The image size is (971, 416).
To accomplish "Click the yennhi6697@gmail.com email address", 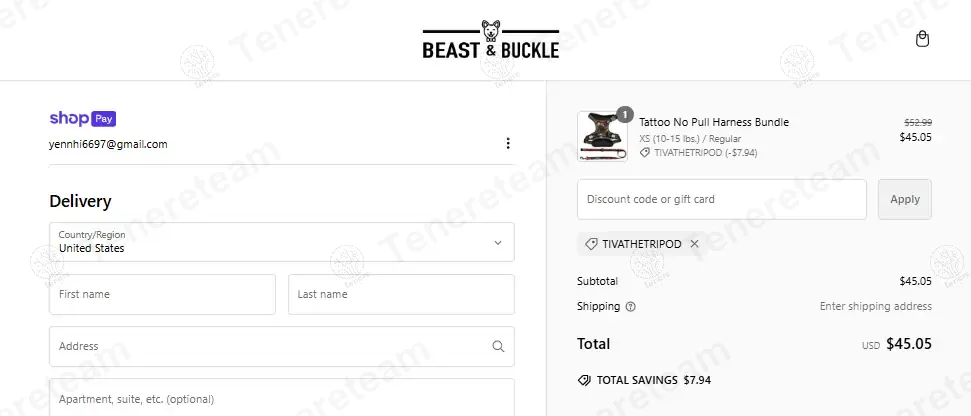I will click(108, 144).
